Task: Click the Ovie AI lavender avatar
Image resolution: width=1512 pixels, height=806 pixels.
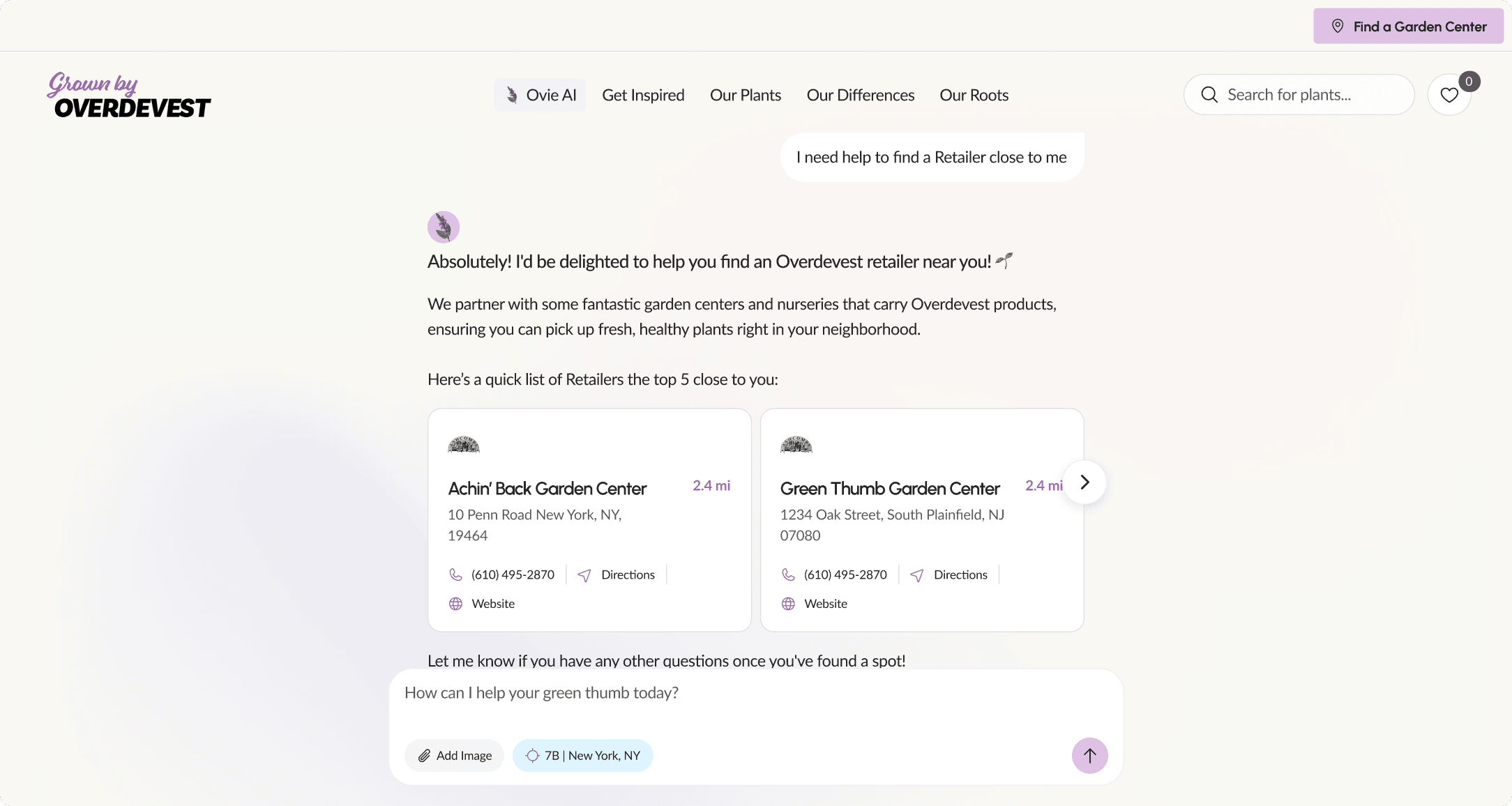Action: (444, 226)
